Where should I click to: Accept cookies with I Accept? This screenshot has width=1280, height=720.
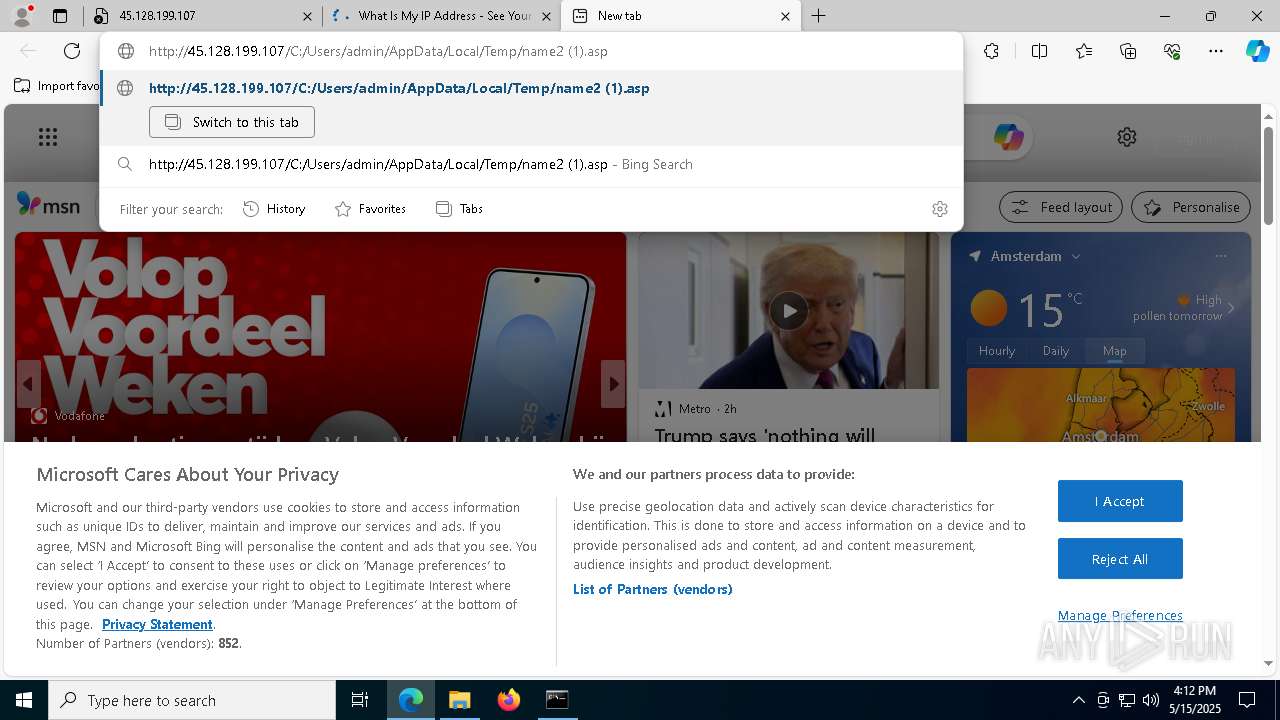pos(1120,501)
